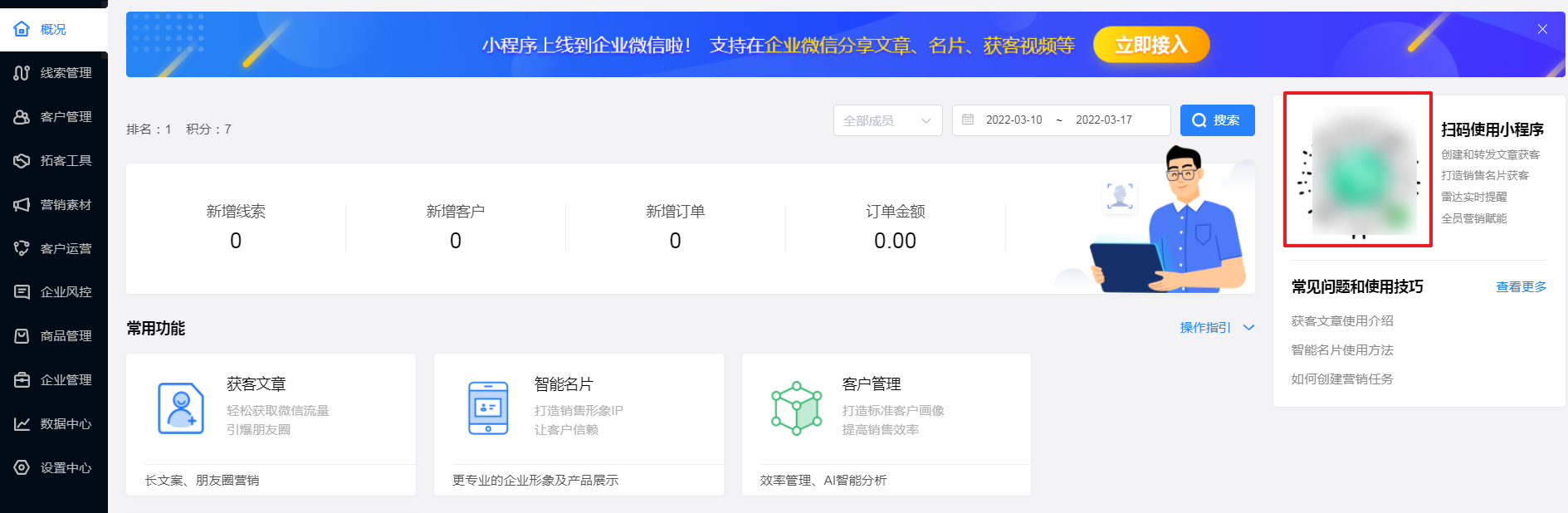1568x513 pixels.
Task: Click the 新增线索 statistic value
Action: tap(236, 241)
